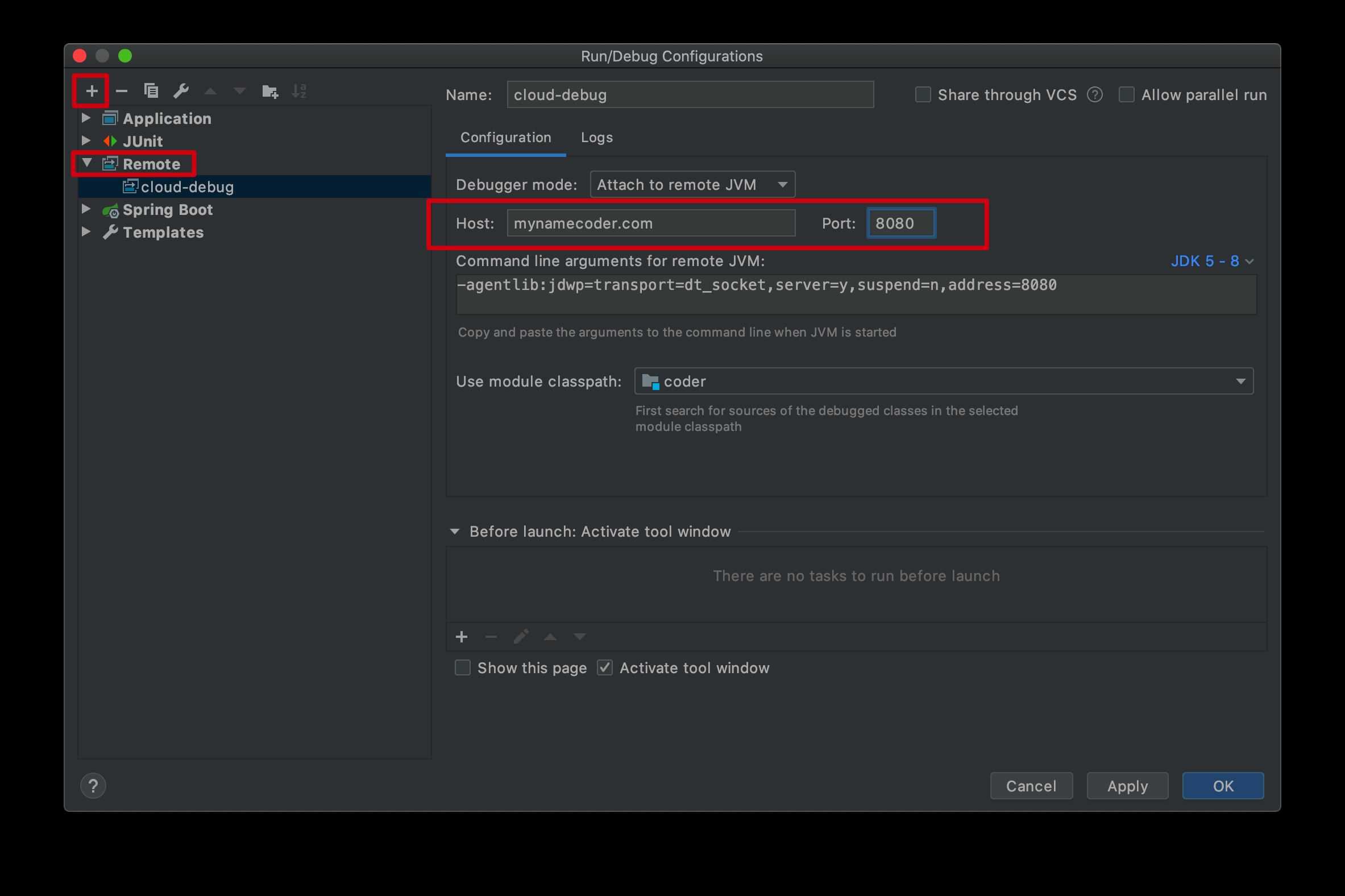This screenshot has height=896, width=1345.
Task: Select the JUnit tree label
Action: (142, 141)
